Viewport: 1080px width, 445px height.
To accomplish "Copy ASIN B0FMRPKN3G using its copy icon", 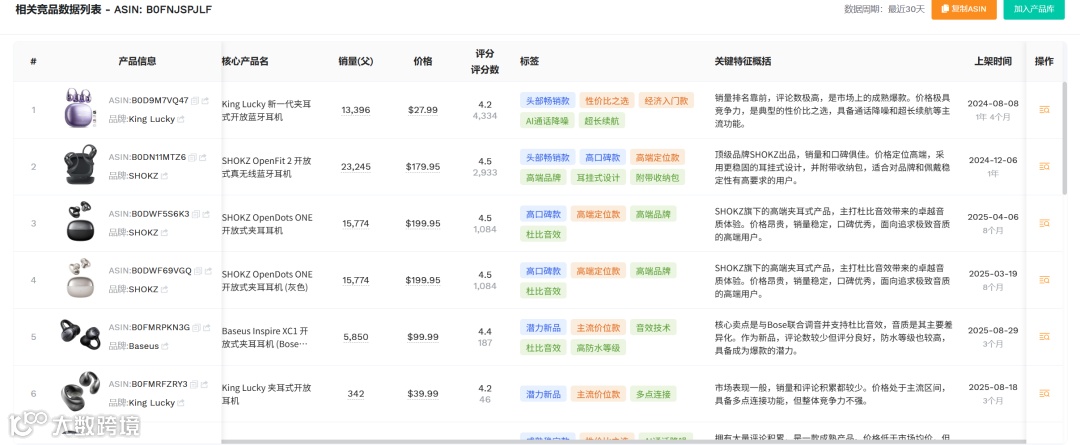I will [x=196, y=327].
